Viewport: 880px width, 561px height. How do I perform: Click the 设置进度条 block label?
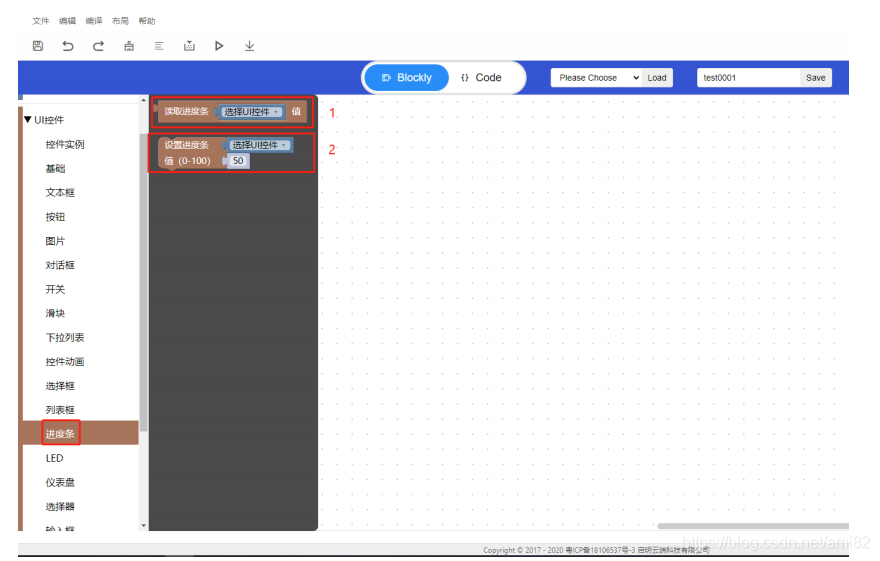186,145
